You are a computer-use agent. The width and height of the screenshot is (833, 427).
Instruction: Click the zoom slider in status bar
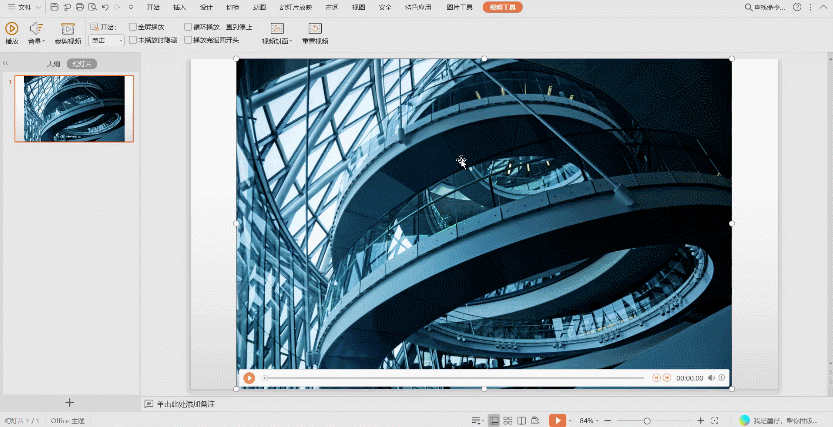[x=647, y=420]
